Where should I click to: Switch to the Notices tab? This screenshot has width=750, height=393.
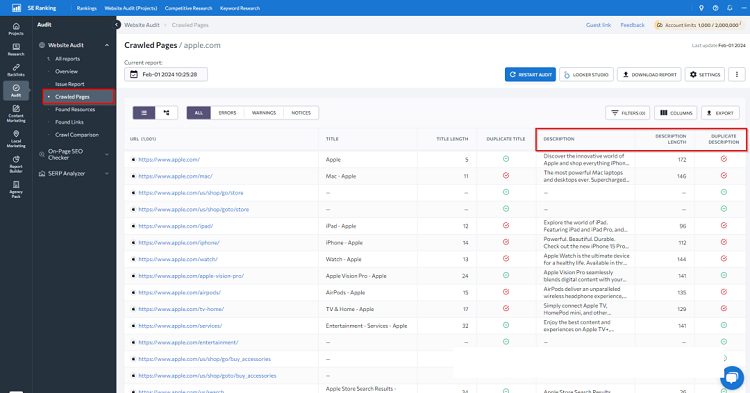[x=301, y=113]
